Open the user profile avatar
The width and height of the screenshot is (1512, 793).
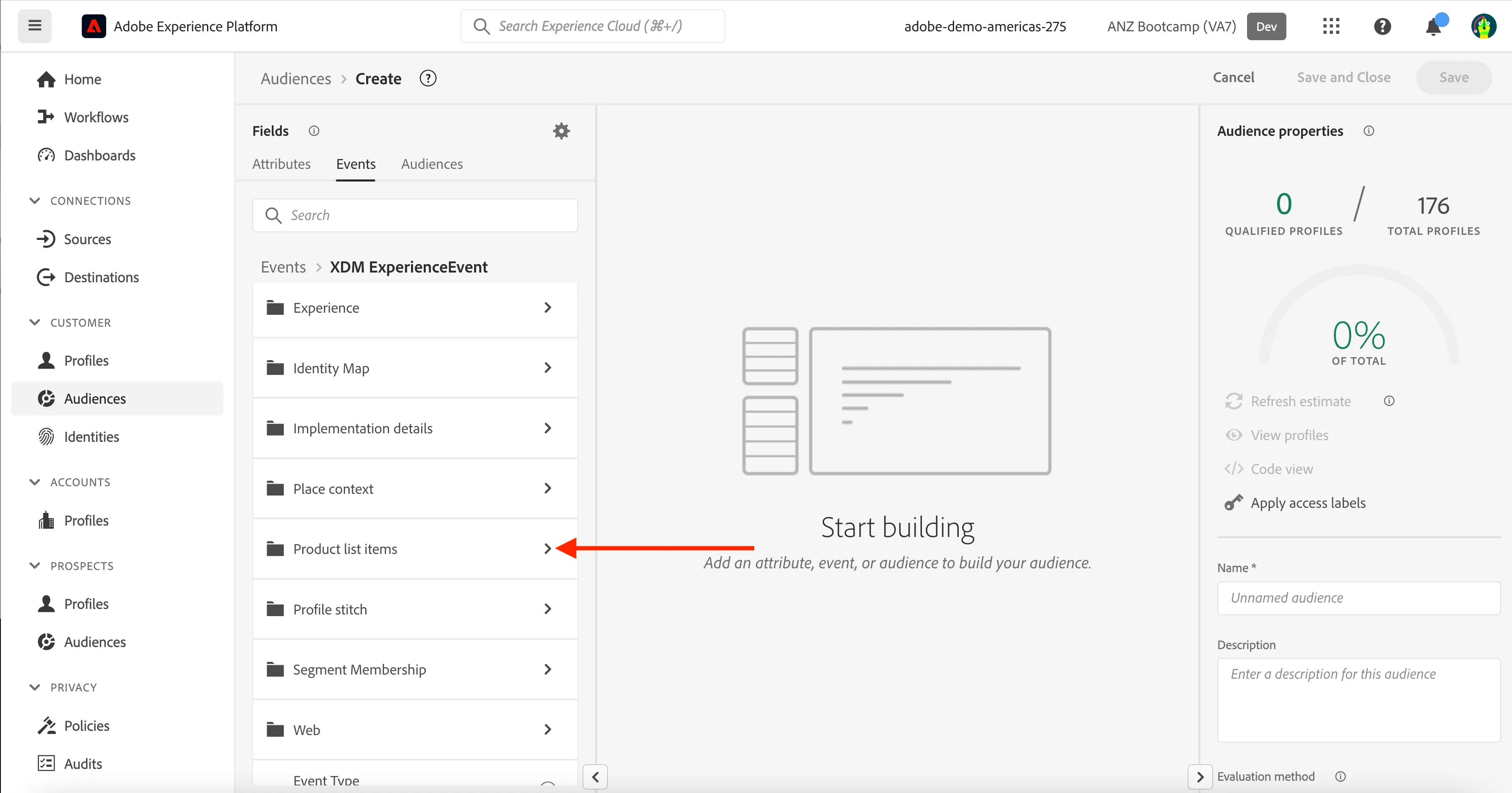click(x=1483, y=26)
